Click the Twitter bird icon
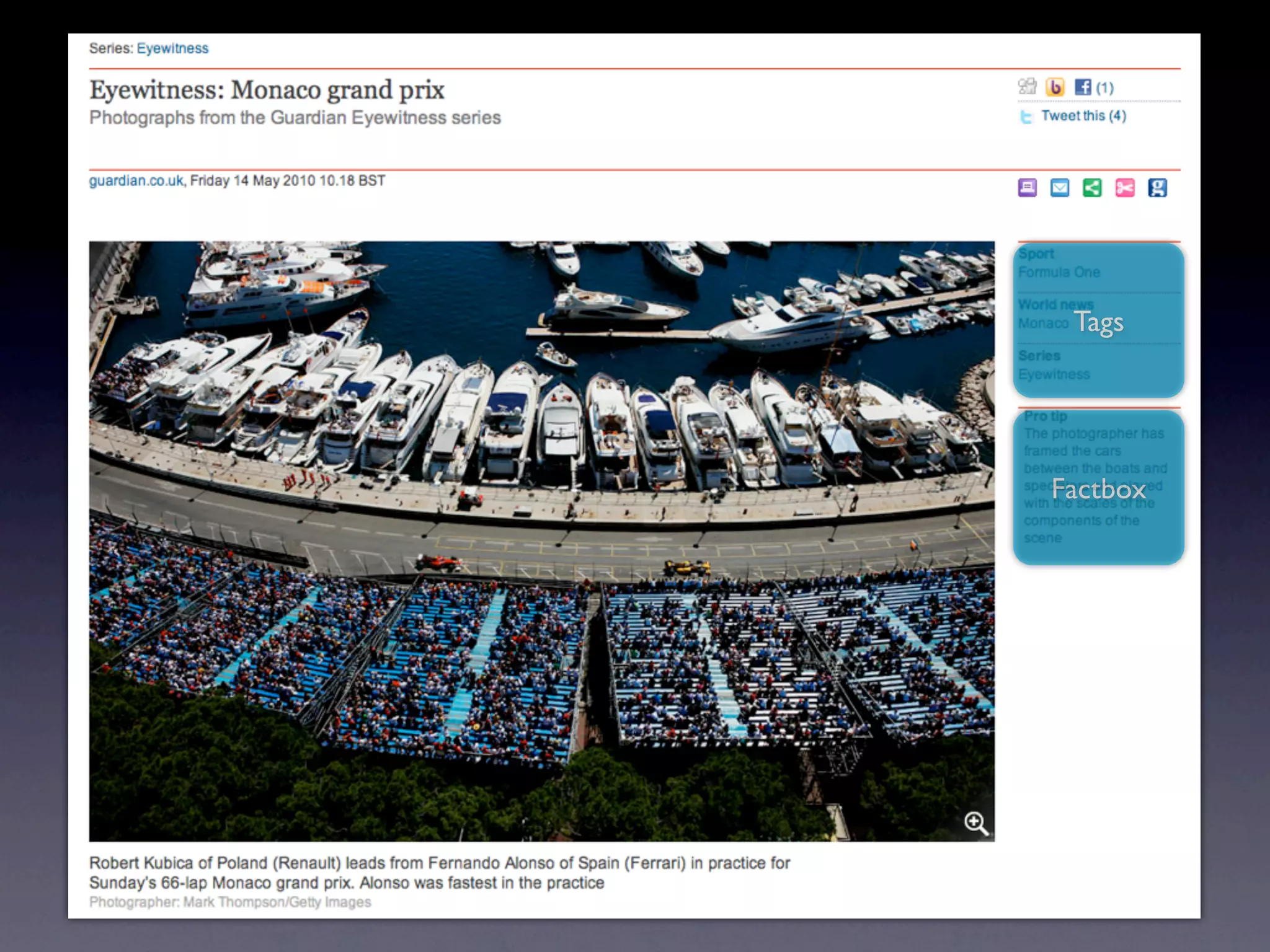This screenshot has width=1270, height=952. pyautogui.click(x=1026, y=117)
